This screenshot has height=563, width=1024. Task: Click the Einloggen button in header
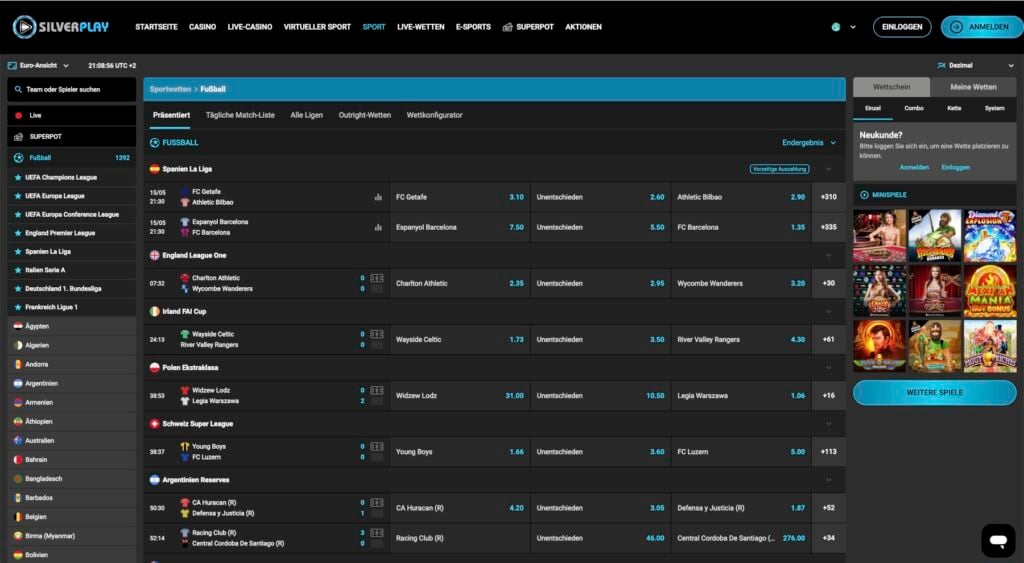[902, 27]
